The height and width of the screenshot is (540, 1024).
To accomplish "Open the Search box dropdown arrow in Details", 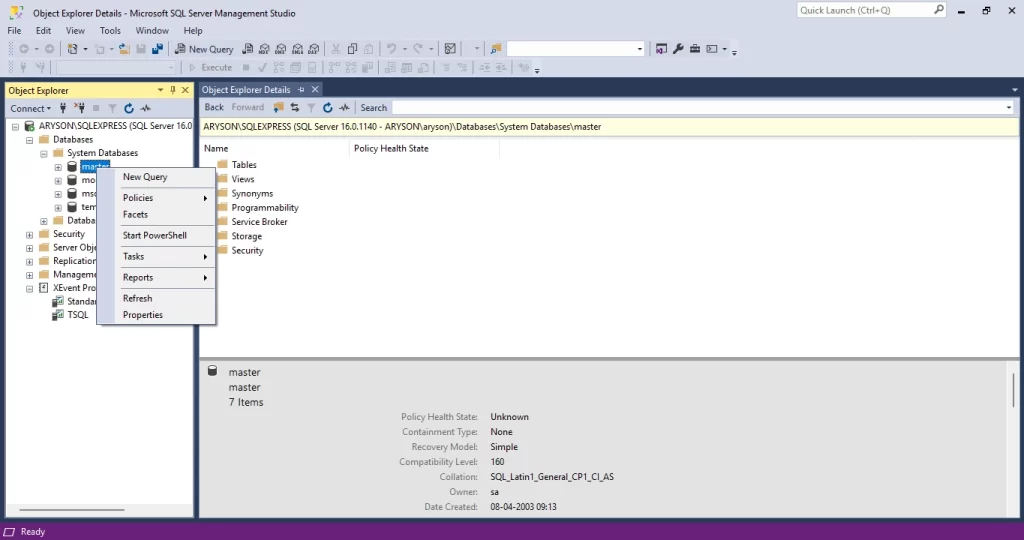I will click(x=1009, y=108).
